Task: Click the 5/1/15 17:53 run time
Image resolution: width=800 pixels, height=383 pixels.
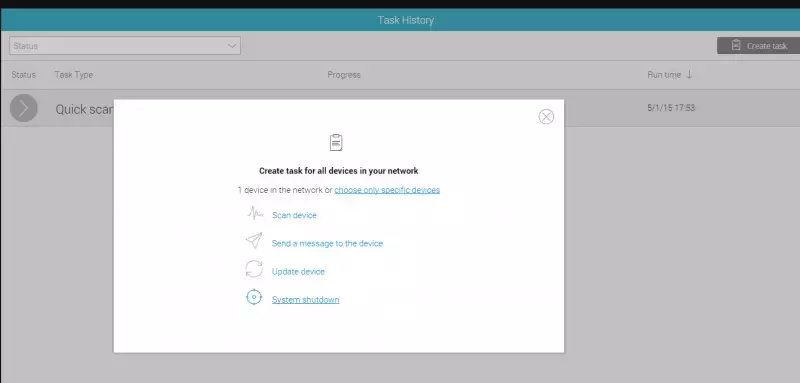Action: 671,108
